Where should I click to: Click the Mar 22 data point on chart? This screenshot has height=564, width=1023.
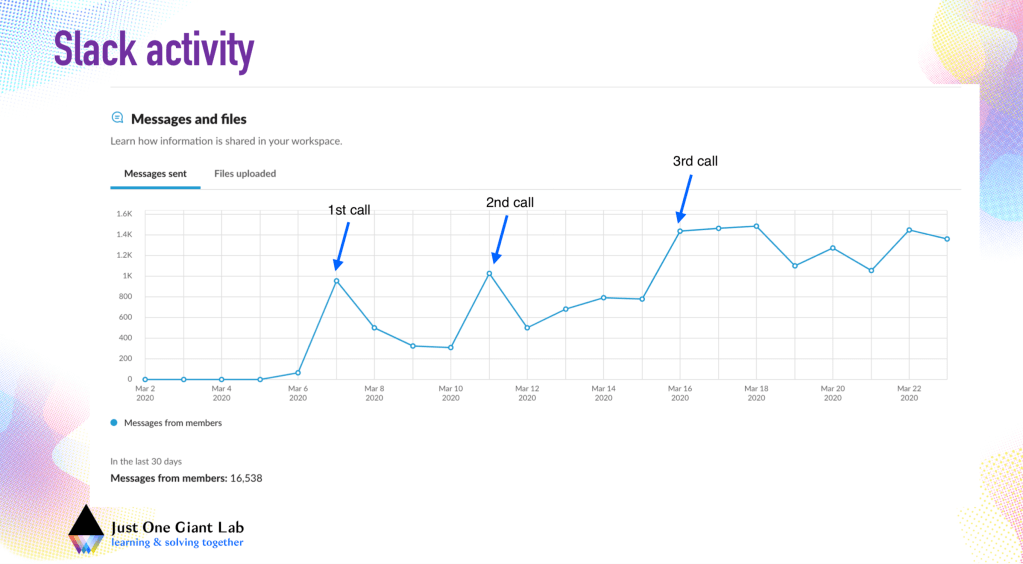909,230
